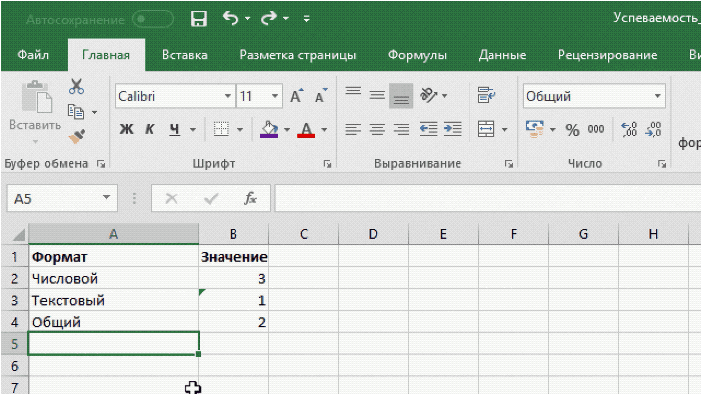The height and width of the screenshot is (395, 702).
Task: Open the Файл tab
Action: click(x=33, y=55)
